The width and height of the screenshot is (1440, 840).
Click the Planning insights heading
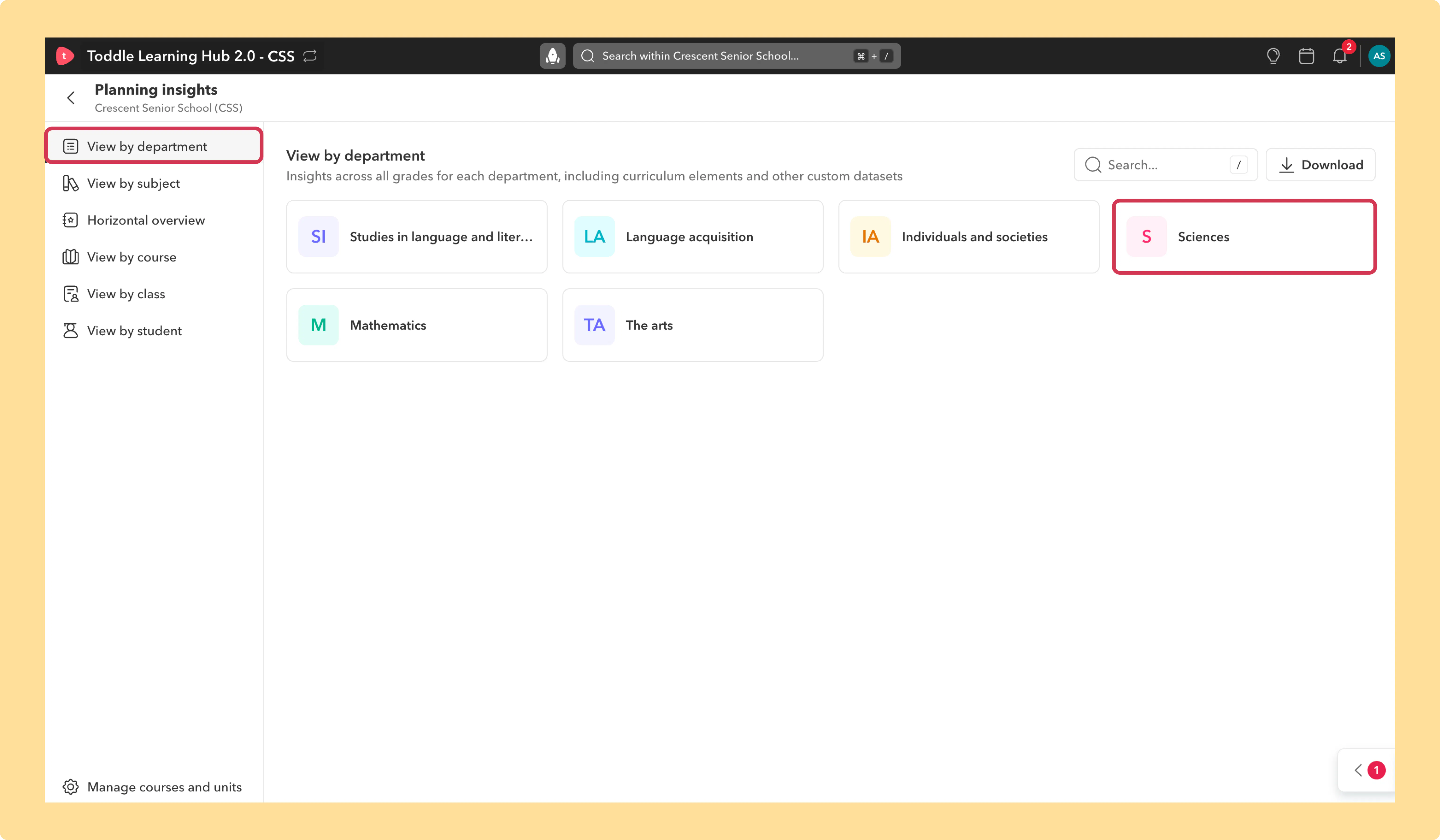[156, 90]
